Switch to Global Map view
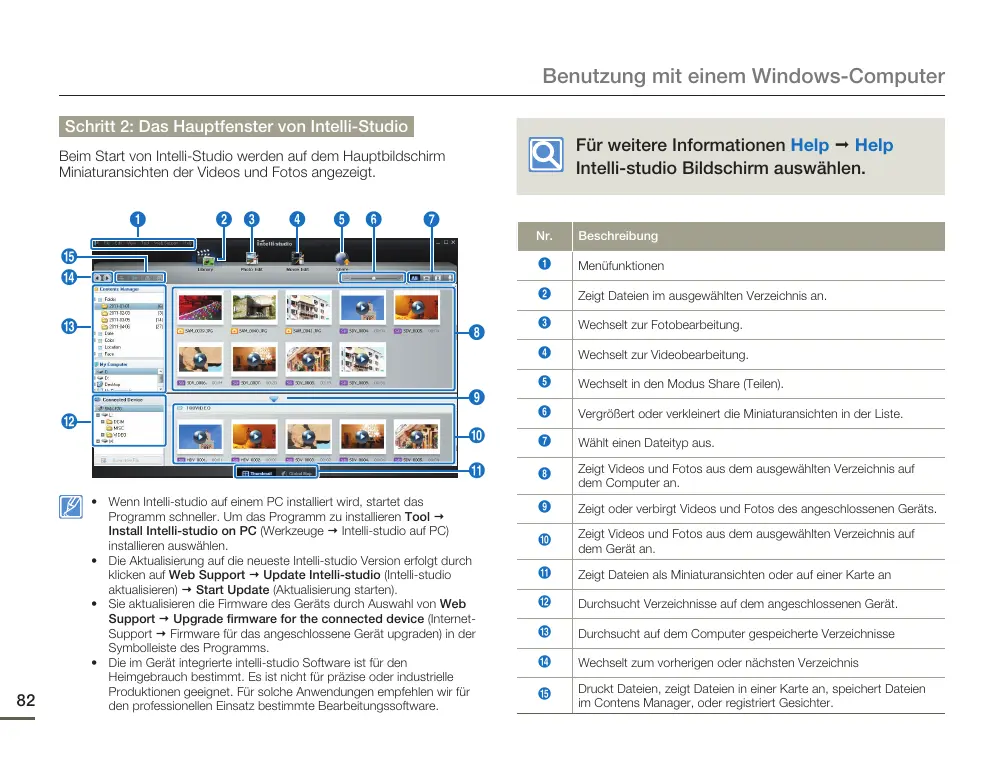 point(295,471)
